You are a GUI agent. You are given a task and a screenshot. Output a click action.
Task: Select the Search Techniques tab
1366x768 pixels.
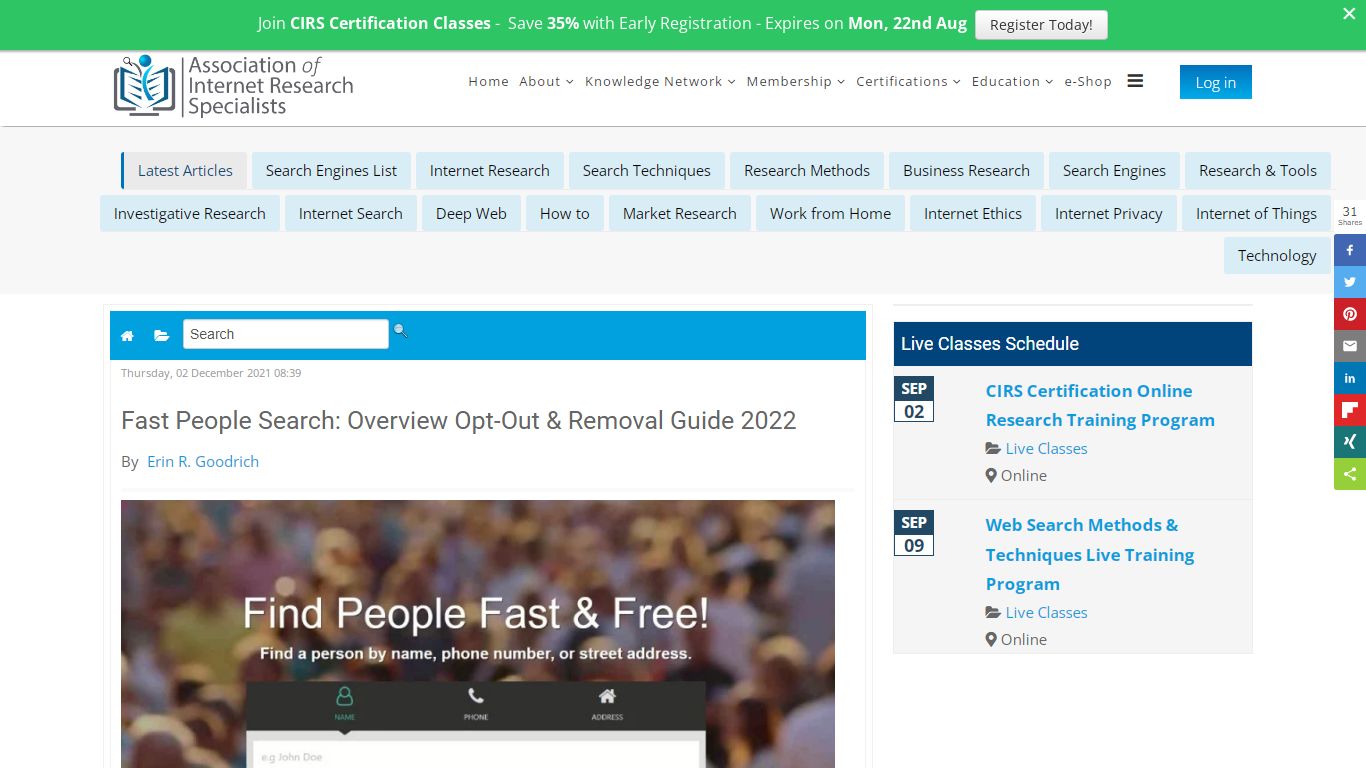pos(647,171)
